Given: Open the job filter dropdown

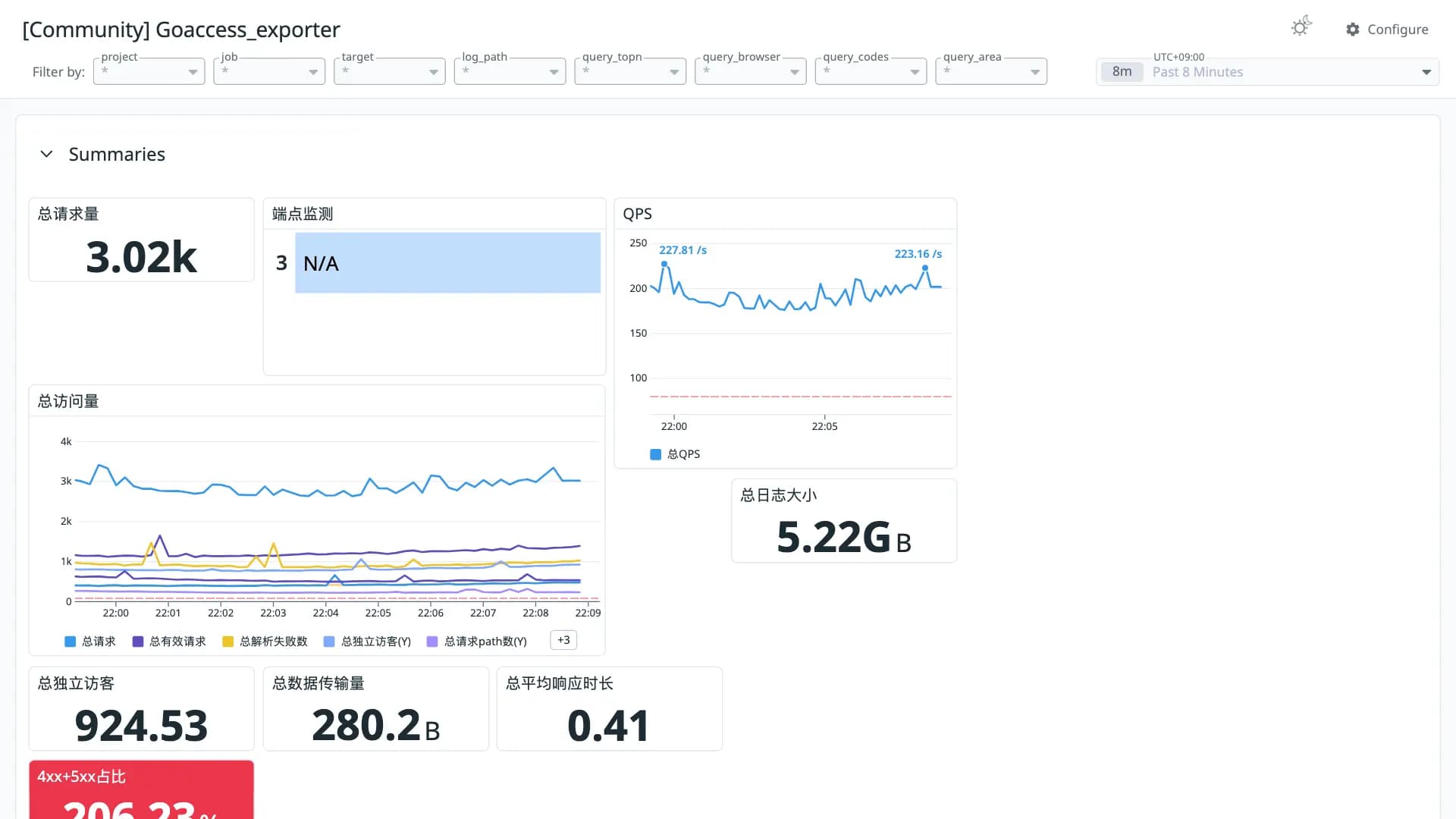Looking at the screenshot, I should tap(269, 71).
